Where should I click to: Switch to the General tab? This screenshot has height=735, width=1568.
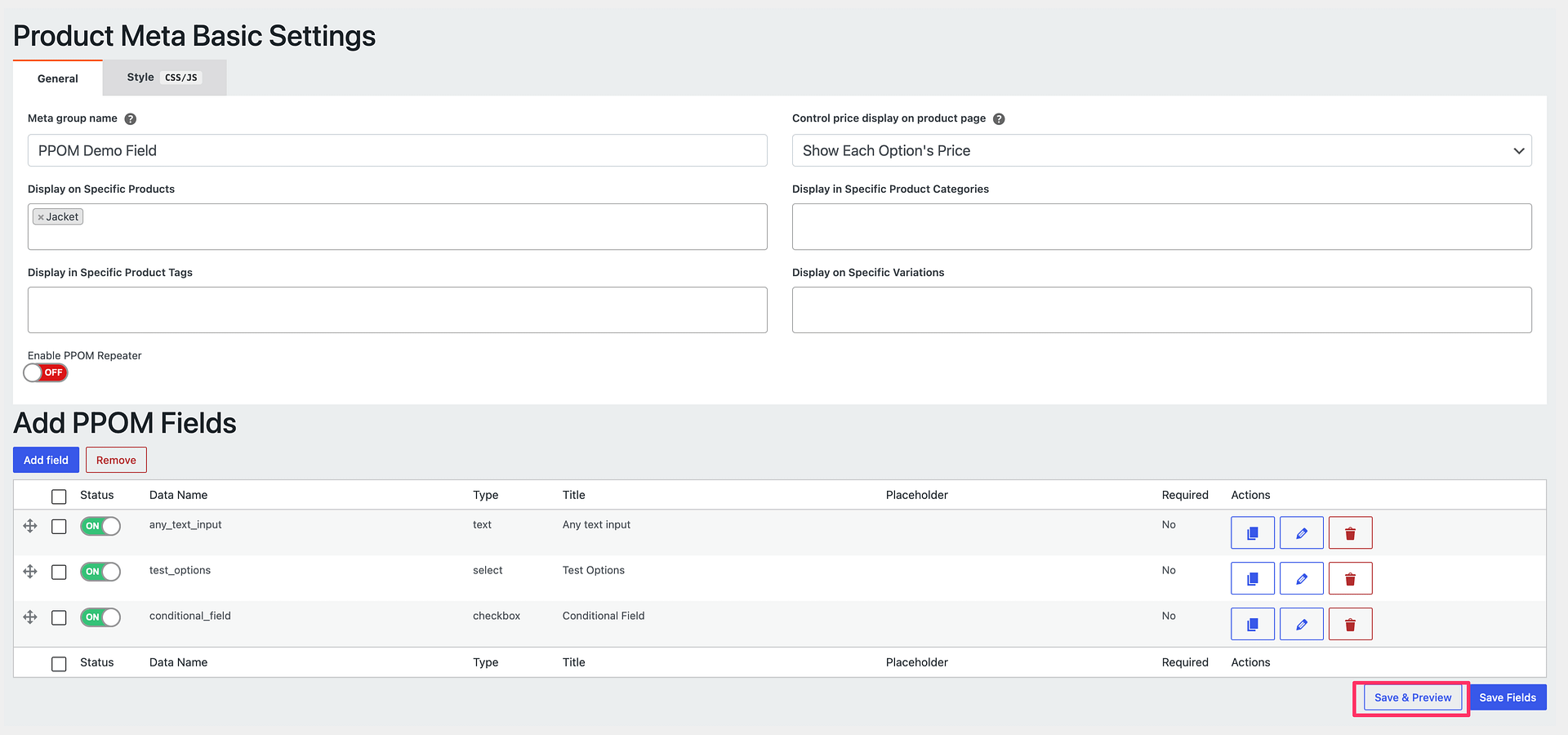58,78
